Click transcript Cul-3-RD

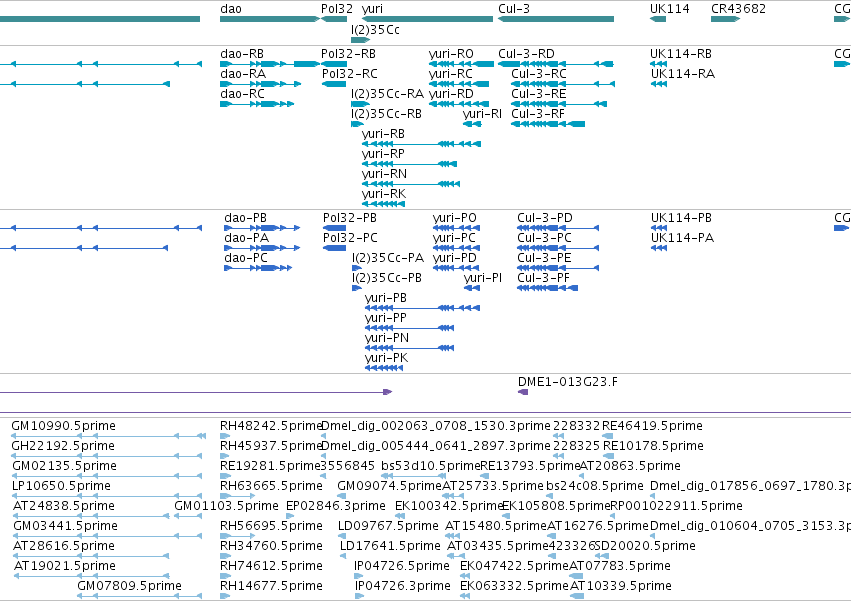(526, 54)
